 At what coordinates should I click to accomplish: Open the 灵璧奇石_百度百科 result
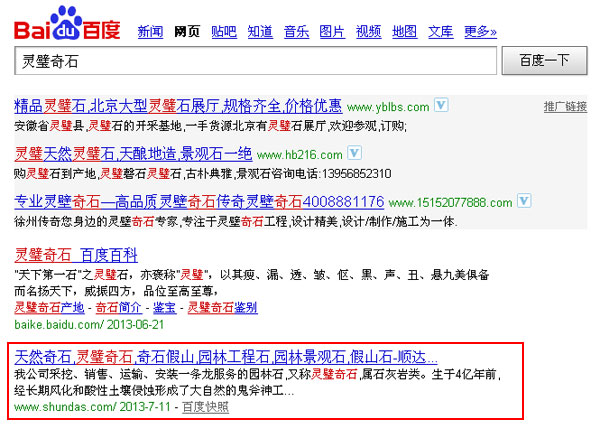(76, 255)
